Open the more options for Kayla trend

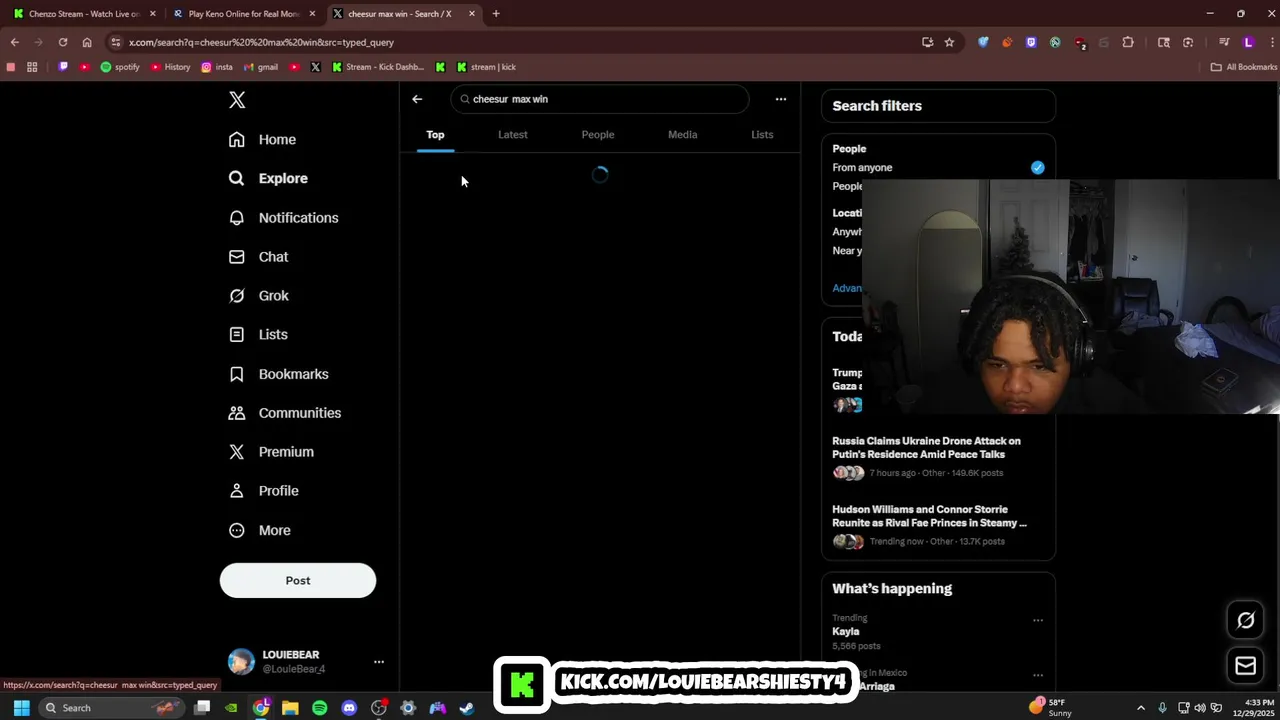coord(1038,620)
